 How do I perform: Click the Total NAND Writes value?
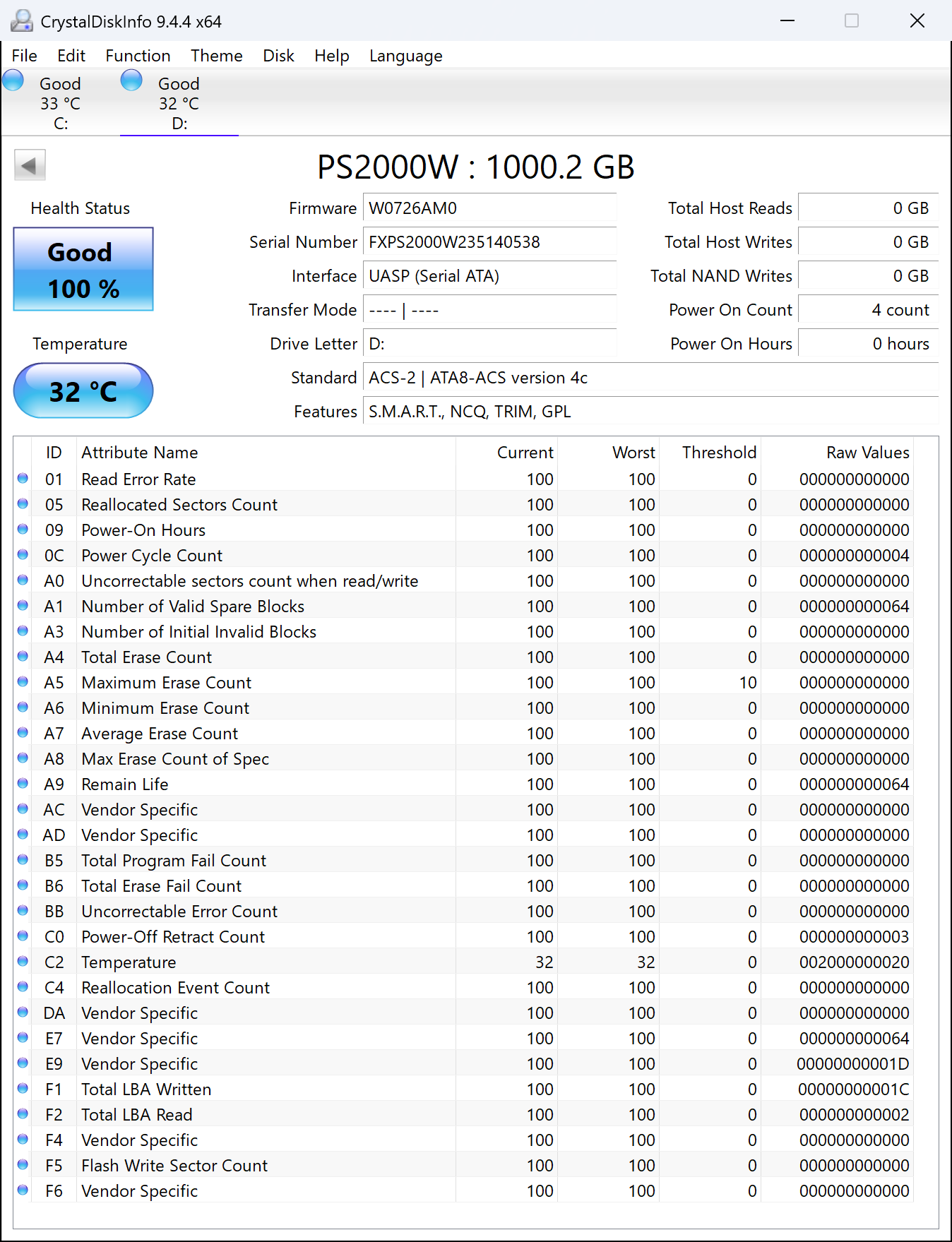click(x=868, y=276)
